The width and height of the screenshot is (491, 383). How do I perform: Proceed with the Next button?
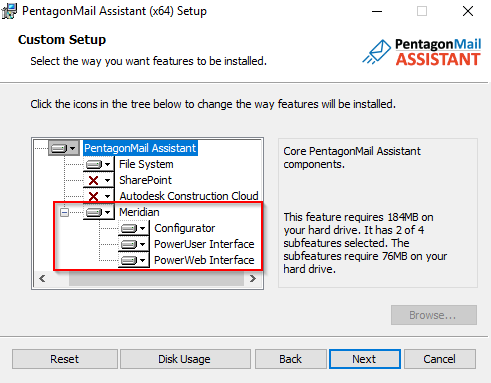coord(365,359)
